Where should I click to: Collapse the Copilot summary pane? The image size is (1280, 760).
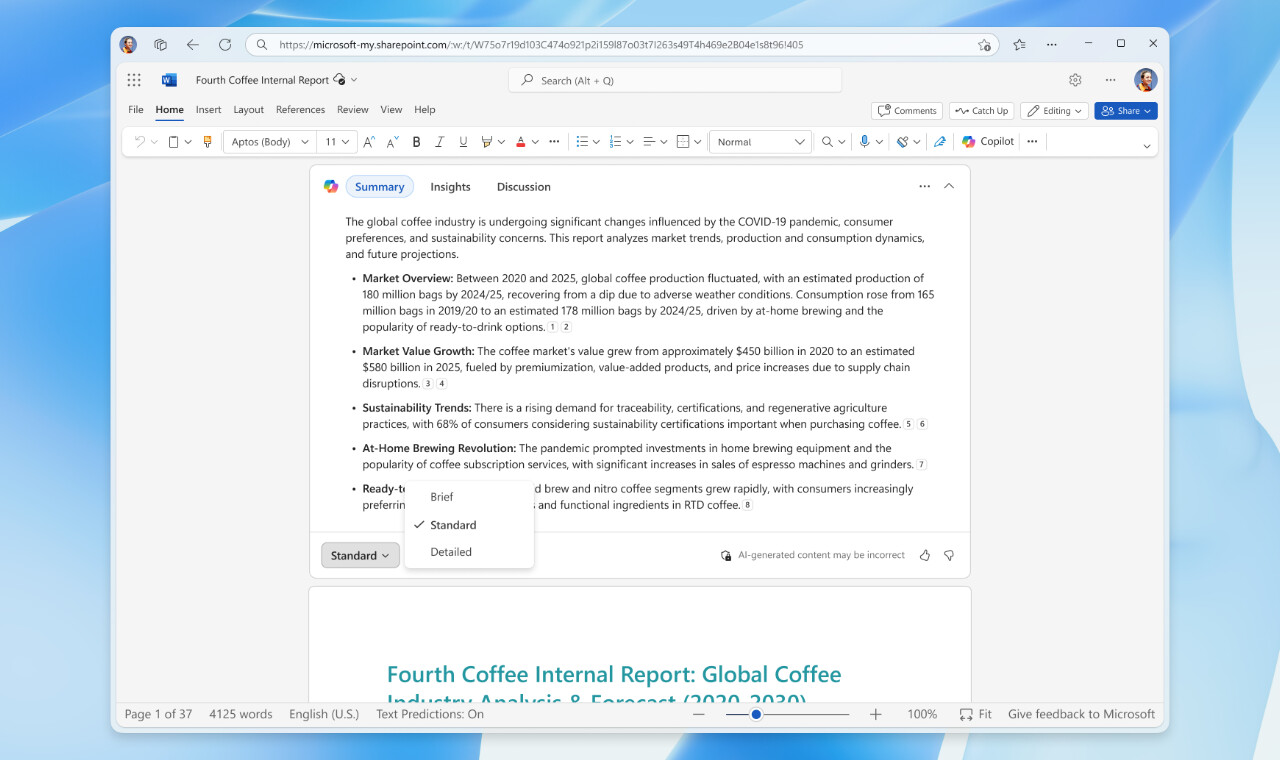tap(948, 186)
